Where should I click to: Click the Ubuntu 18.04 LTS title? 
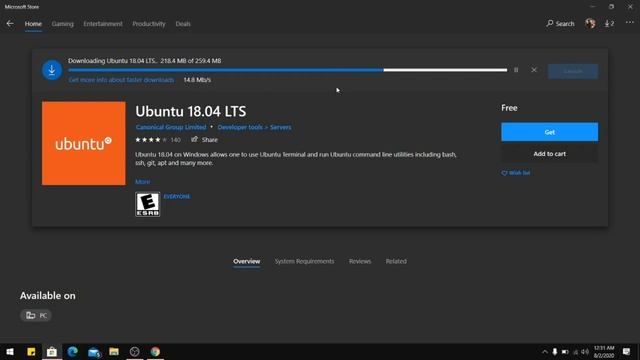tap(191, 111)
